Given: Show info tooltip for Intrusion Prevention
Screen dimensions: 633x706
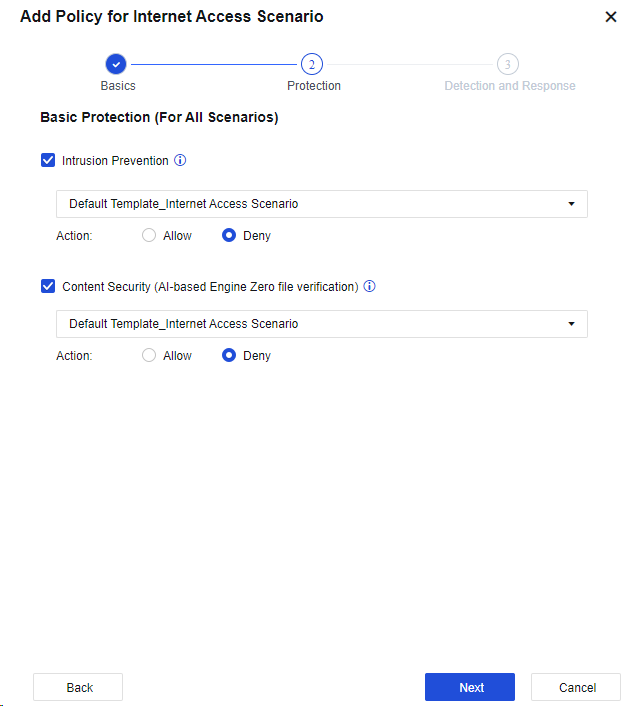Looking at the screenshot, I should pos(180,160).
